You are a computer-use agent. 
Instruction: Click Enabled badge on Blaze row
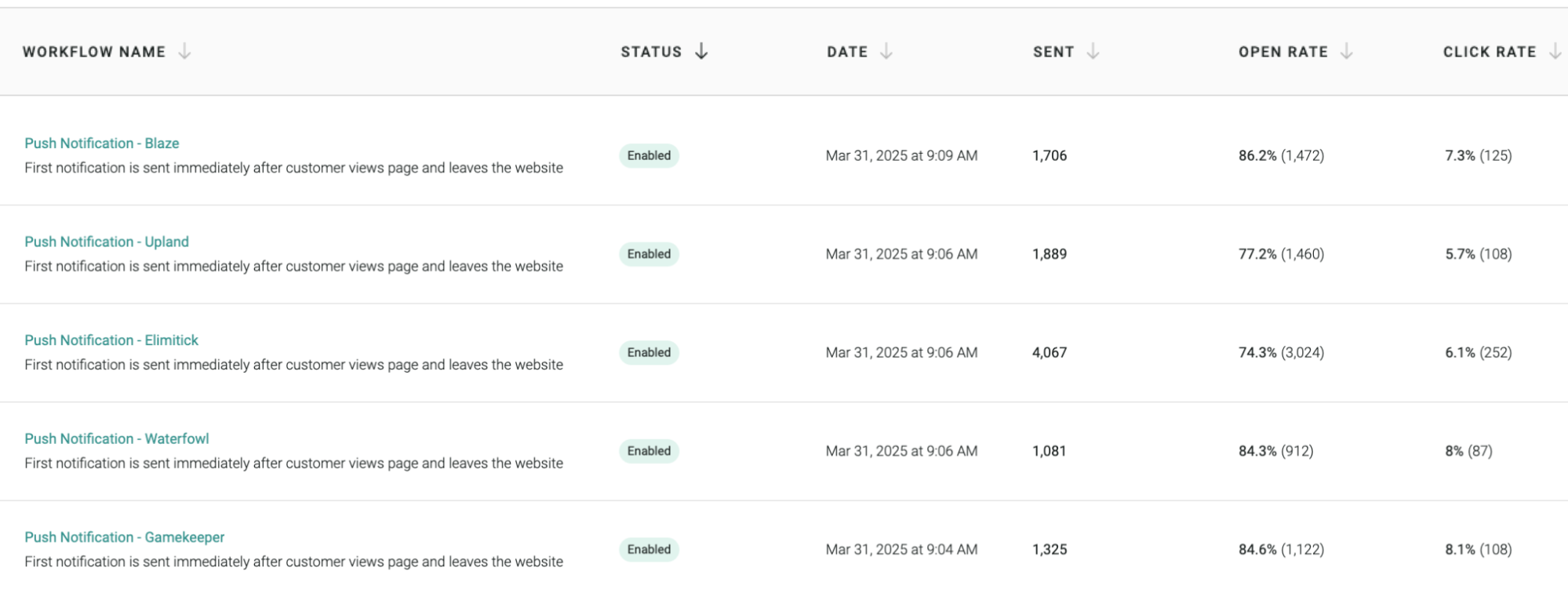(x=649, y=155)
